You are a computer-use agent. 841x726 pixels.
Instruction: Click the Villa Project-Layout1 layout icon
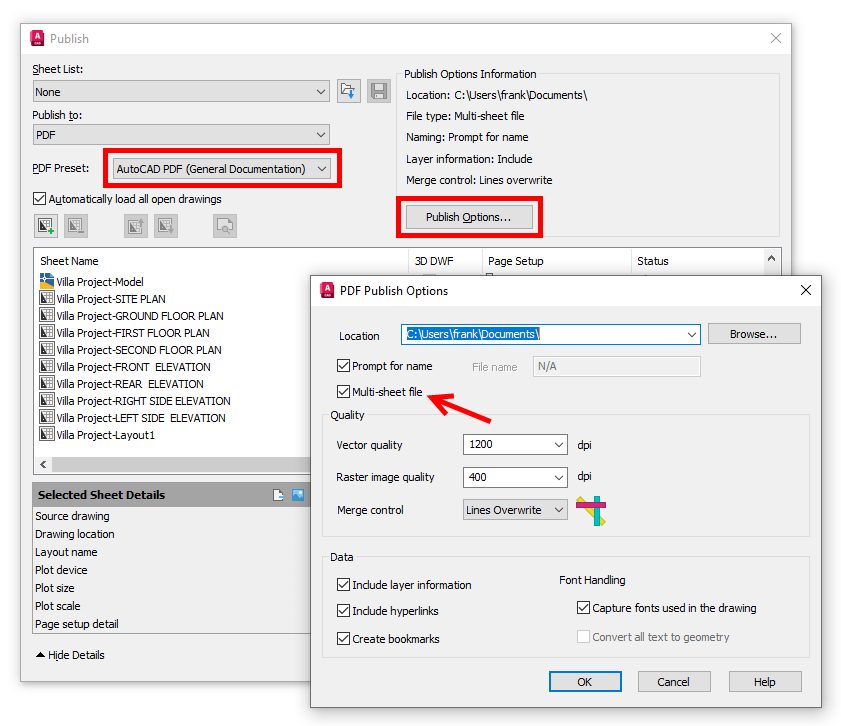(47, 434)
